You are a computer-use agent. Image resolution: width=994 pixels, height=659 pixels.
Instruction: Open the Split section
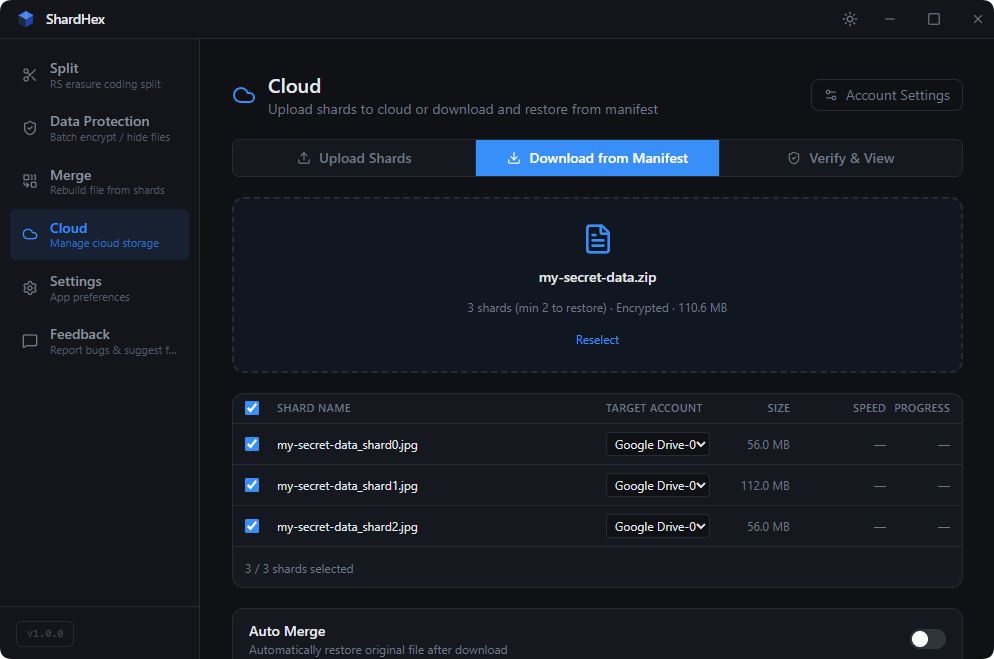pyautogui.click(x=100, y=75)
